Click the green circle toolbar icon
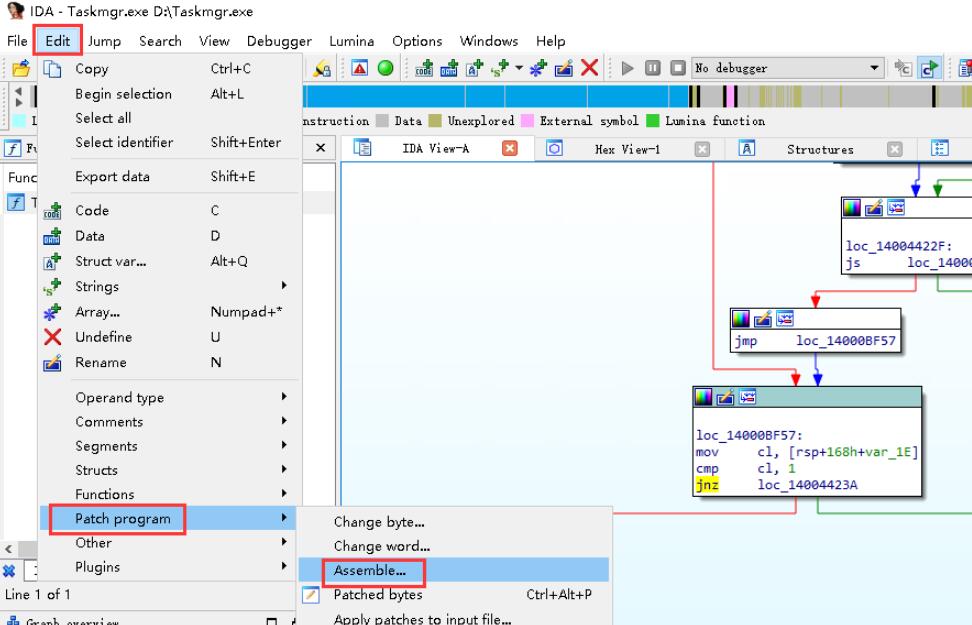The image size is (972, 625). point(386,68)
